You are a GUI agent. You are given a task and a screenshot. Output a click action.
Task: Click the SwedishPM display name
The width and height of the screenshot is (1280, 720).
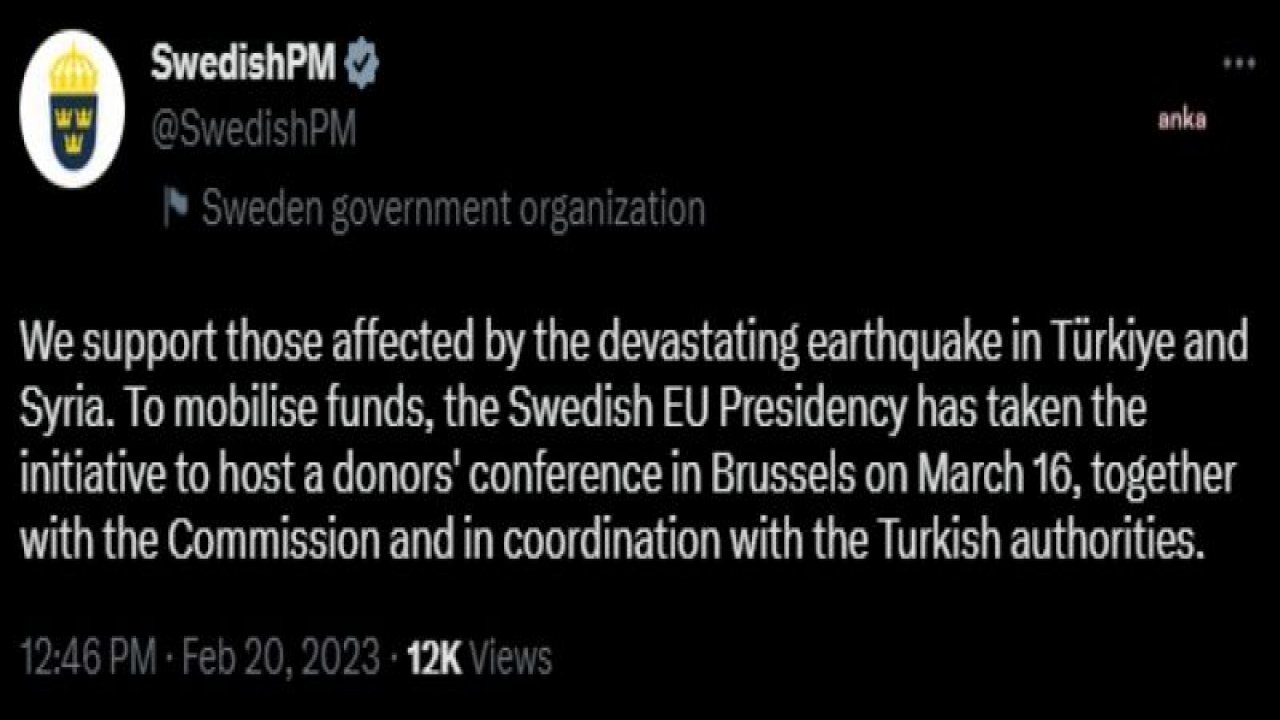pos(242,64)
